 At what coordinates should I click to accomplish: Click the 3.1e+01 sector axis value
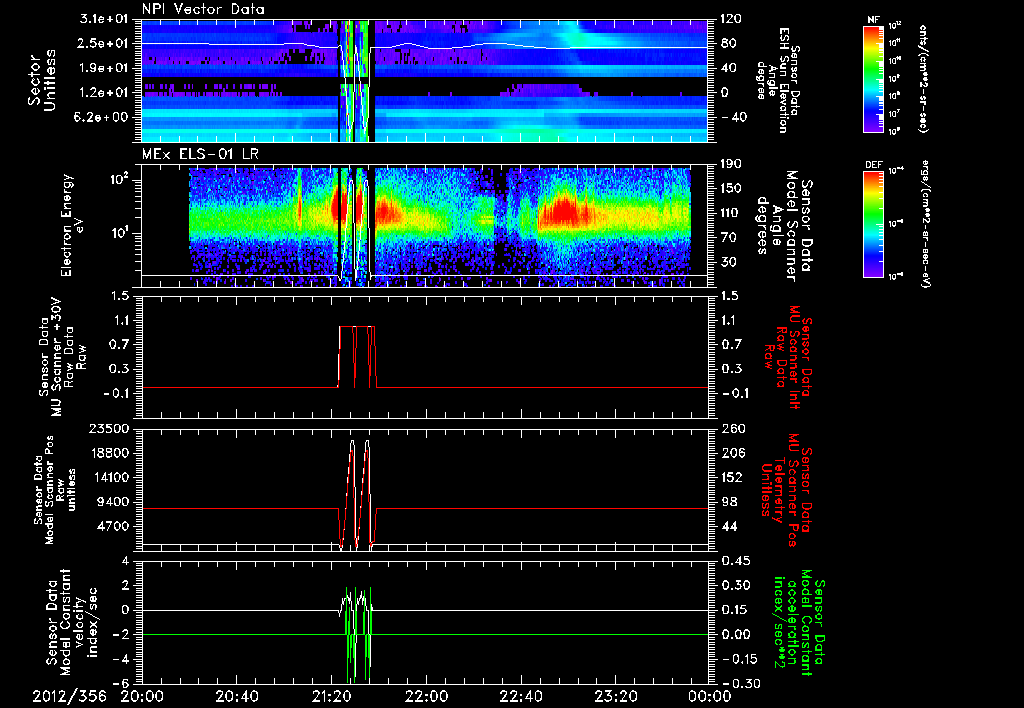(104, 19)
